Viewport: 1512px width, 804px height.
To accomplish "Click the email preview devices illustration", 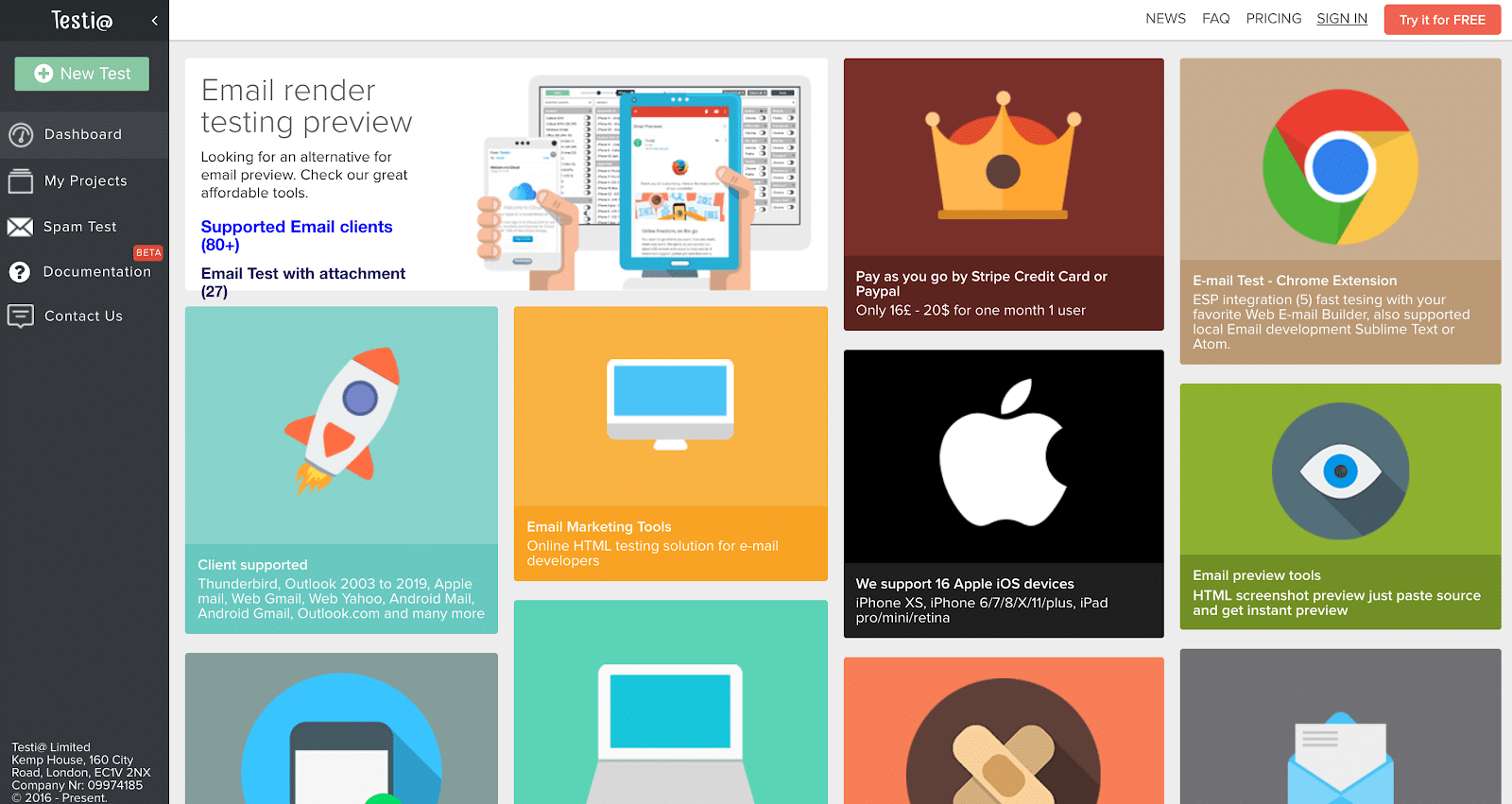I will [x=644, y=182].
